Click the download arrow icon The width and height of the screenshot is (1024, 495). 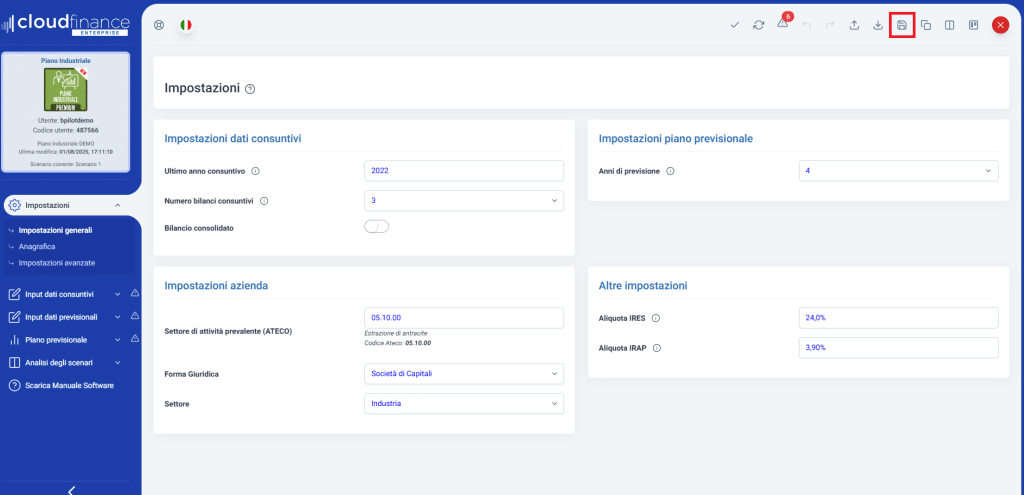[878, 25]
